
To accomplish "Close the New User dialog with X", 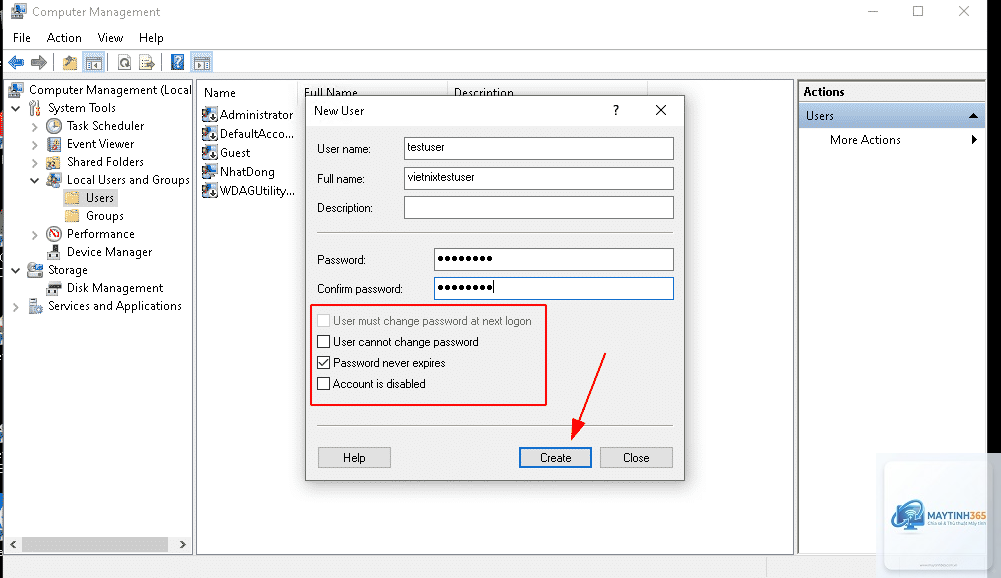I will click(661, 110).
